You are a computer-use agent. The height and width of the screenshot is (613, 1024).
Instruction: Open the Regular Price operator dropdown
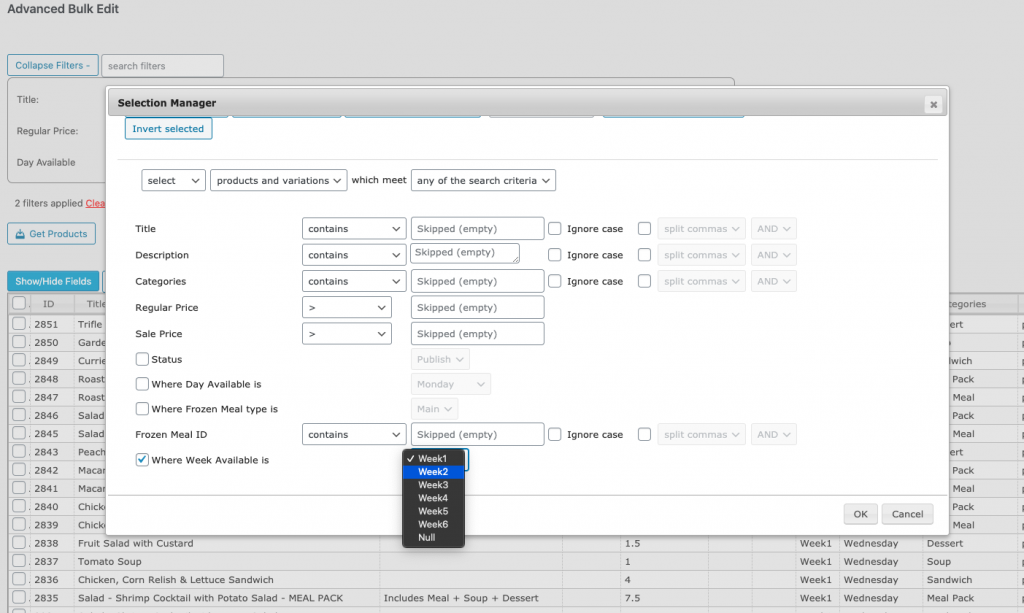pos(347,307)
